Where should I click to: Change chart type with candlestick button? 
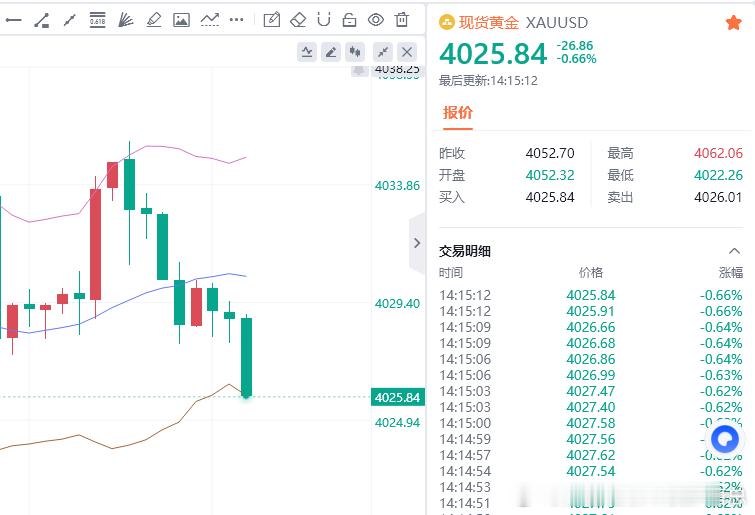coord(355,52)
